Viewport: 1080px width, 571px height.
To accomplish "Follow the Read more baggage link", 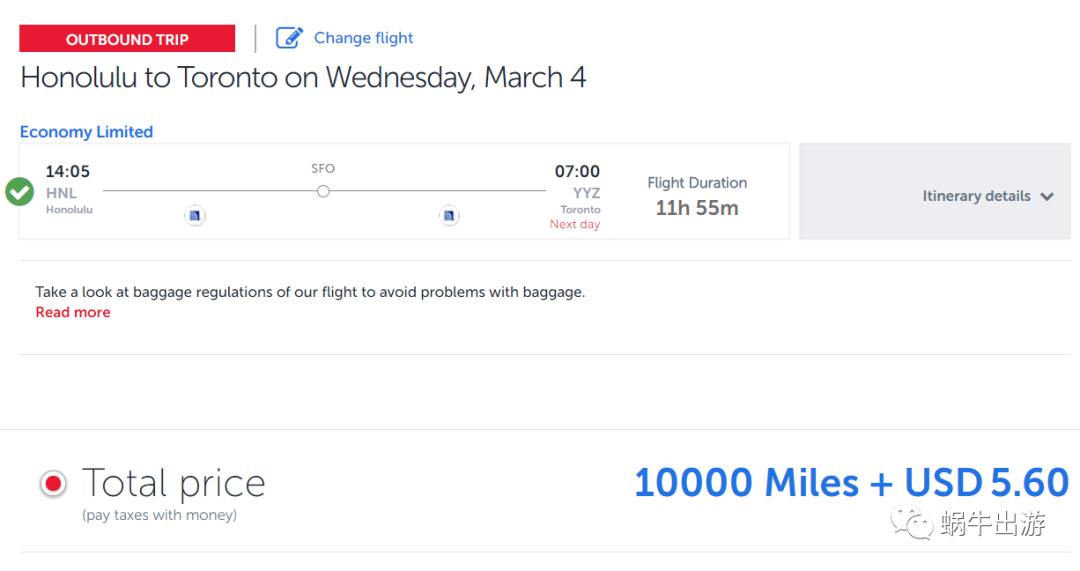I will pyautogui.click(x=73, y=312).
